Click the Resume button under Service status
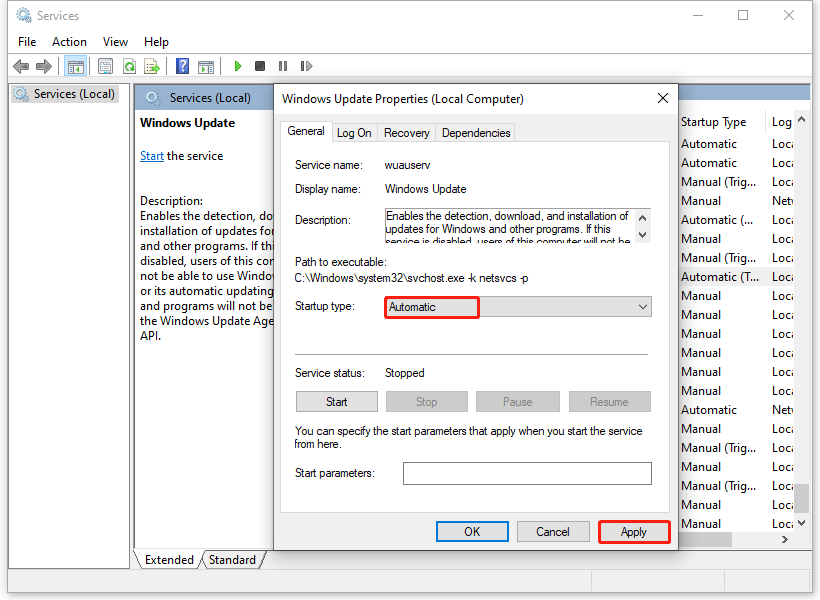This screenshot has width=820, height=600. [x=609, y=402]
